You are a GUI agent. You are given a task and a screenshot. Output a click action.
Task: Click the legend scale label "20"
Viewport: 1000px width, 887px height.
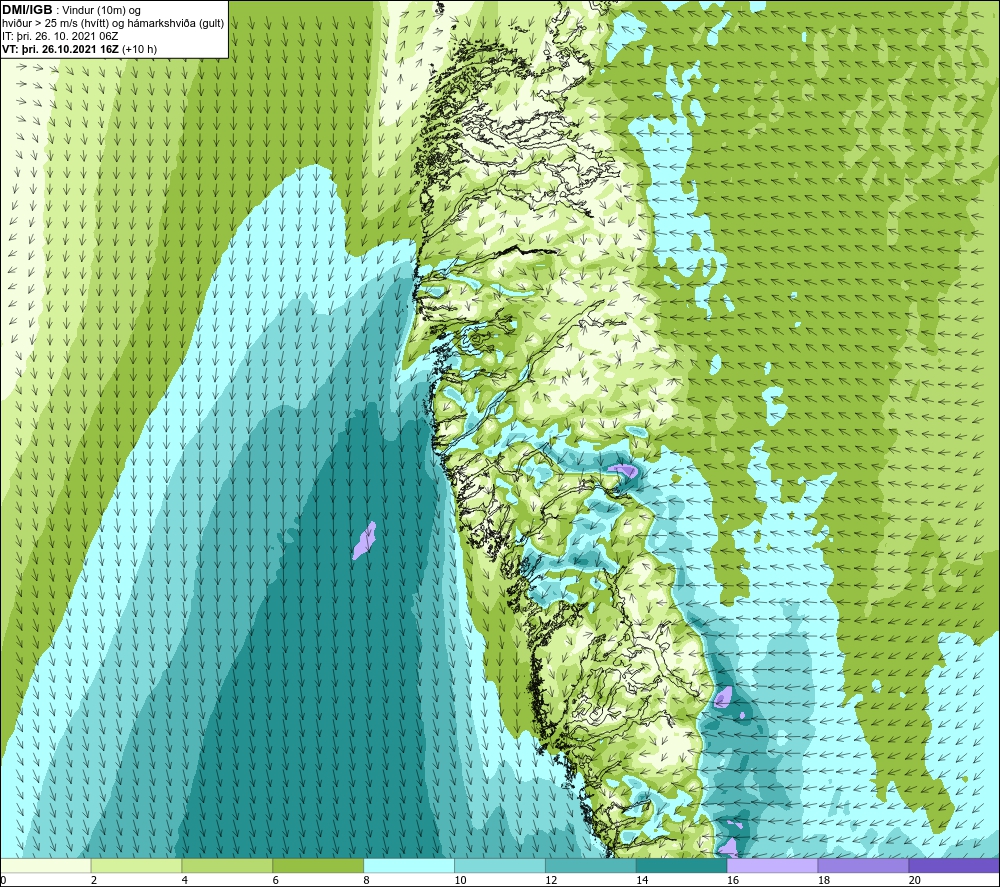coord(915,881)
